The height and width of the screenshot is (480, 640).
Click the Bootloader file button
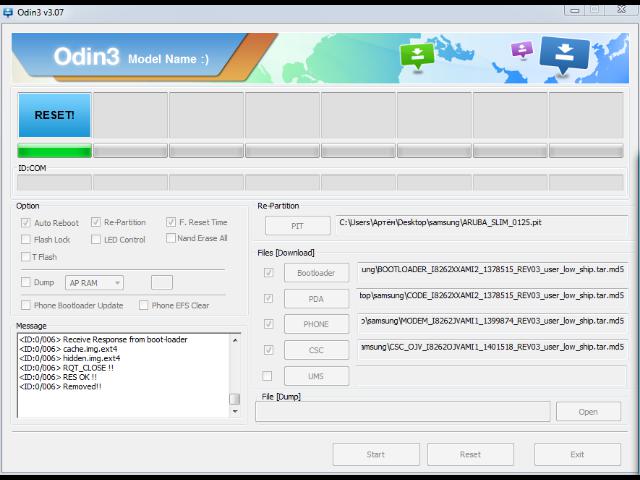coord(316,272)
